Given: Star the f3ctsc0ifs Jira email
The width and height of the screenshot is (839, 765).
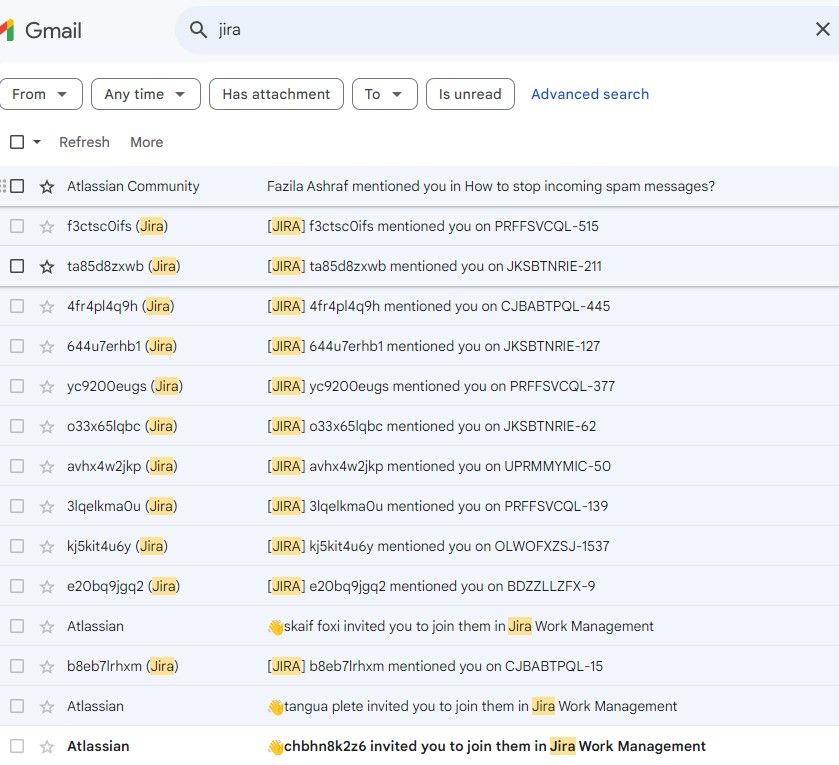Looking at the screenshot, I should [x=47, y=226].
